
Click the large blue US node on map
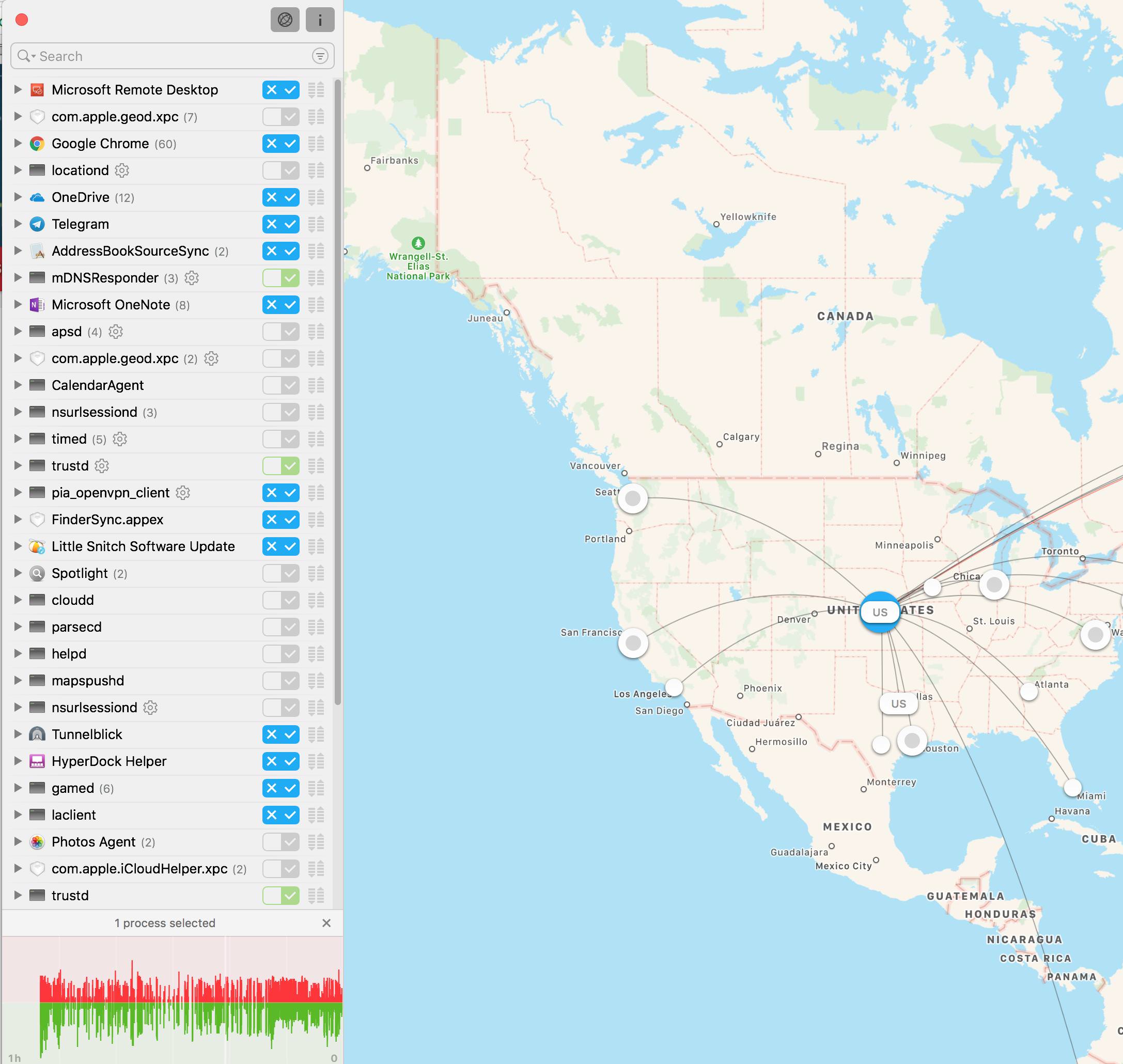coord(880,612)
